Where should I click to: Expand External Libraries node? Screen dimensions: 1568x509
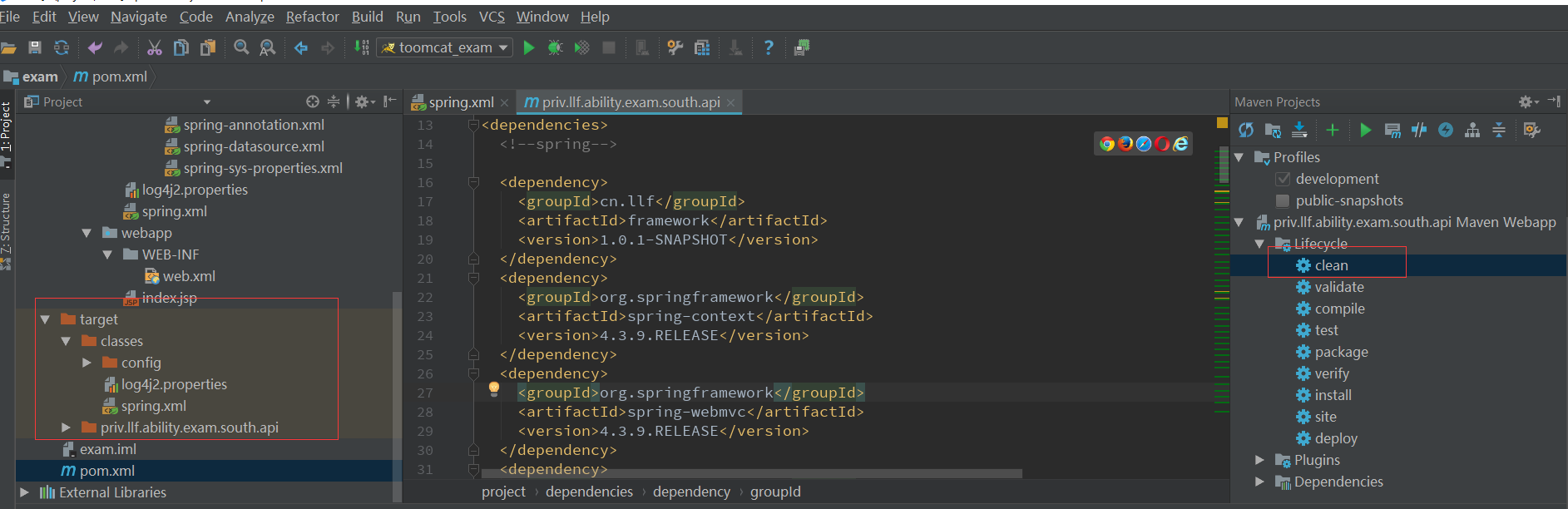point(24,492)
